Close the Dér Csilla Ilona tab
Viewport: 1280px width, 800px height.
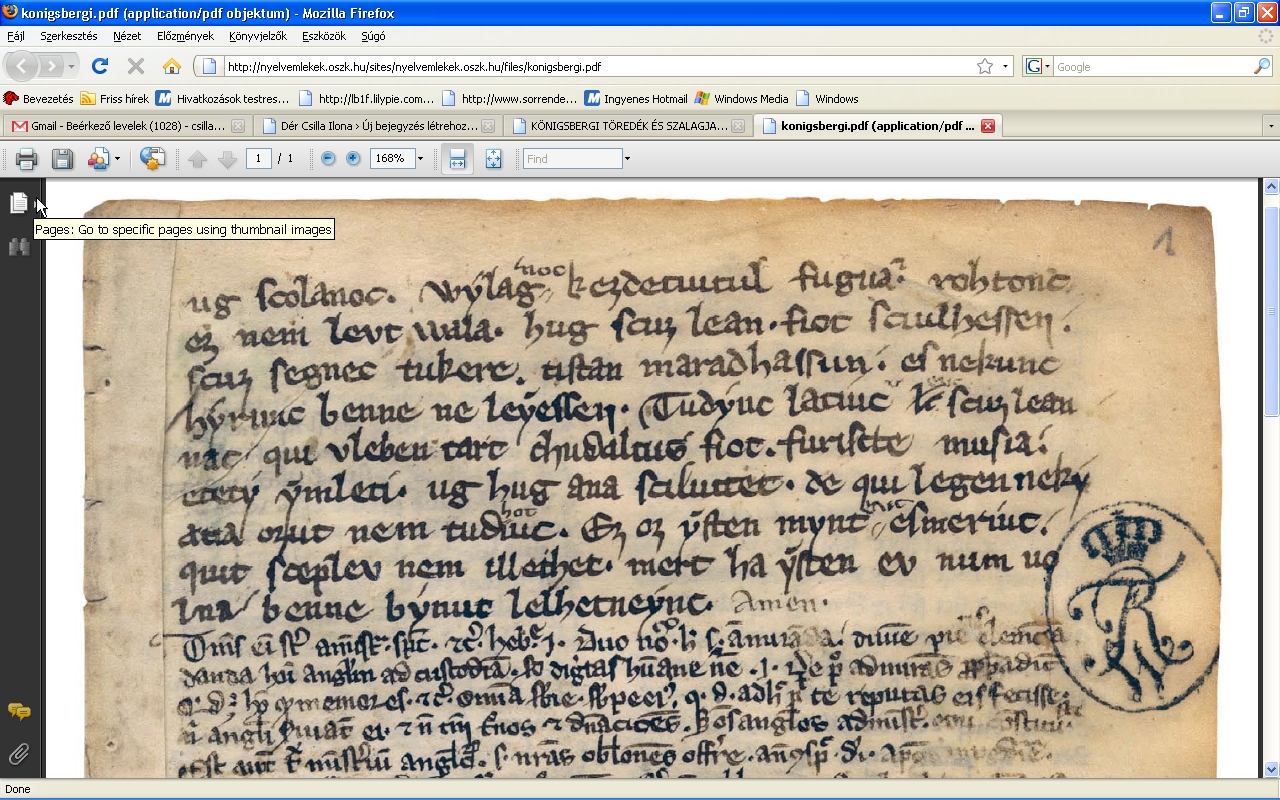coord(487,126)
